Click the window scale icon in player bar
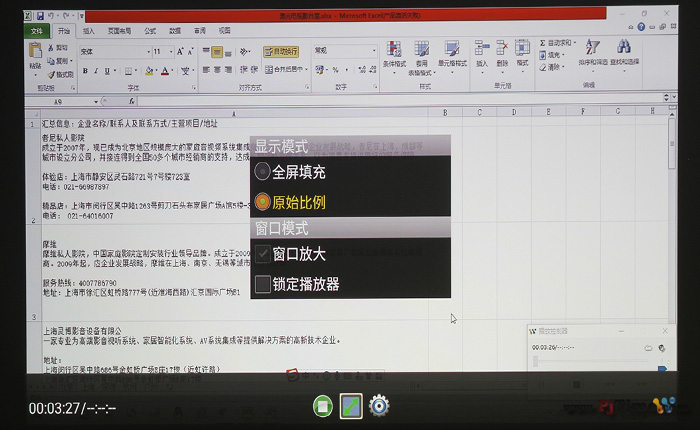700x430 pixels. point(350,405)
